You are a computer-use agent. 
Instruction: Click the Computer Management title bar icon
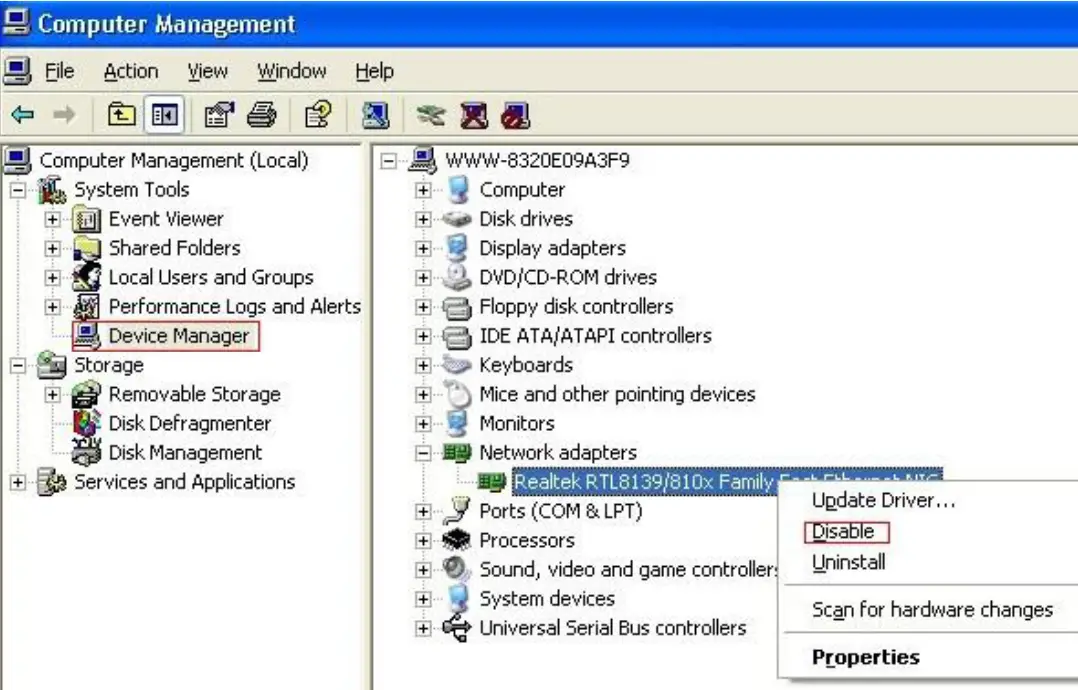pyautogui.click(x=16, y=22)
